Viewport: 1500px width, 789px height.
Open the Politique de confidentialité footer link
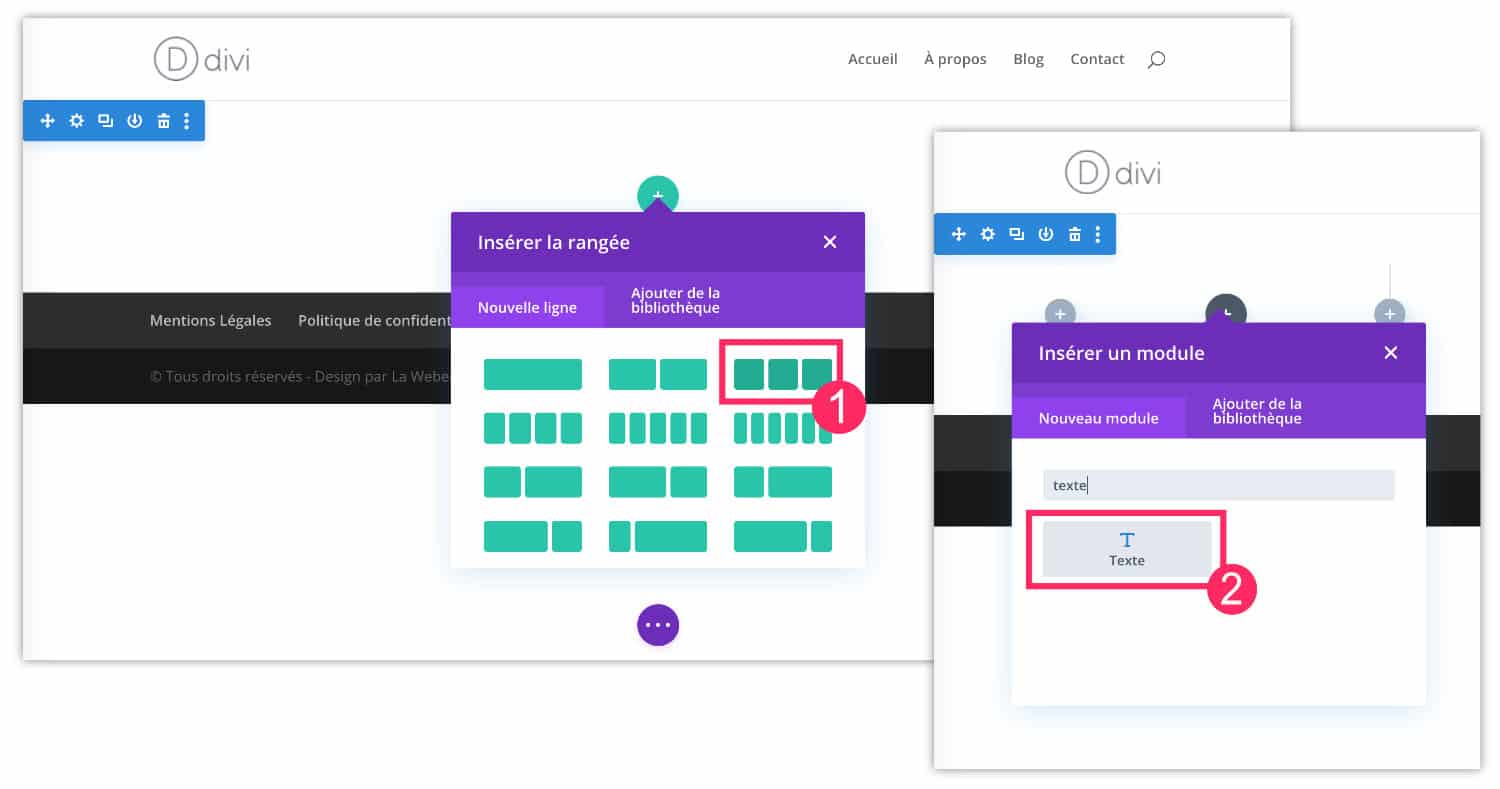(374, 321)
